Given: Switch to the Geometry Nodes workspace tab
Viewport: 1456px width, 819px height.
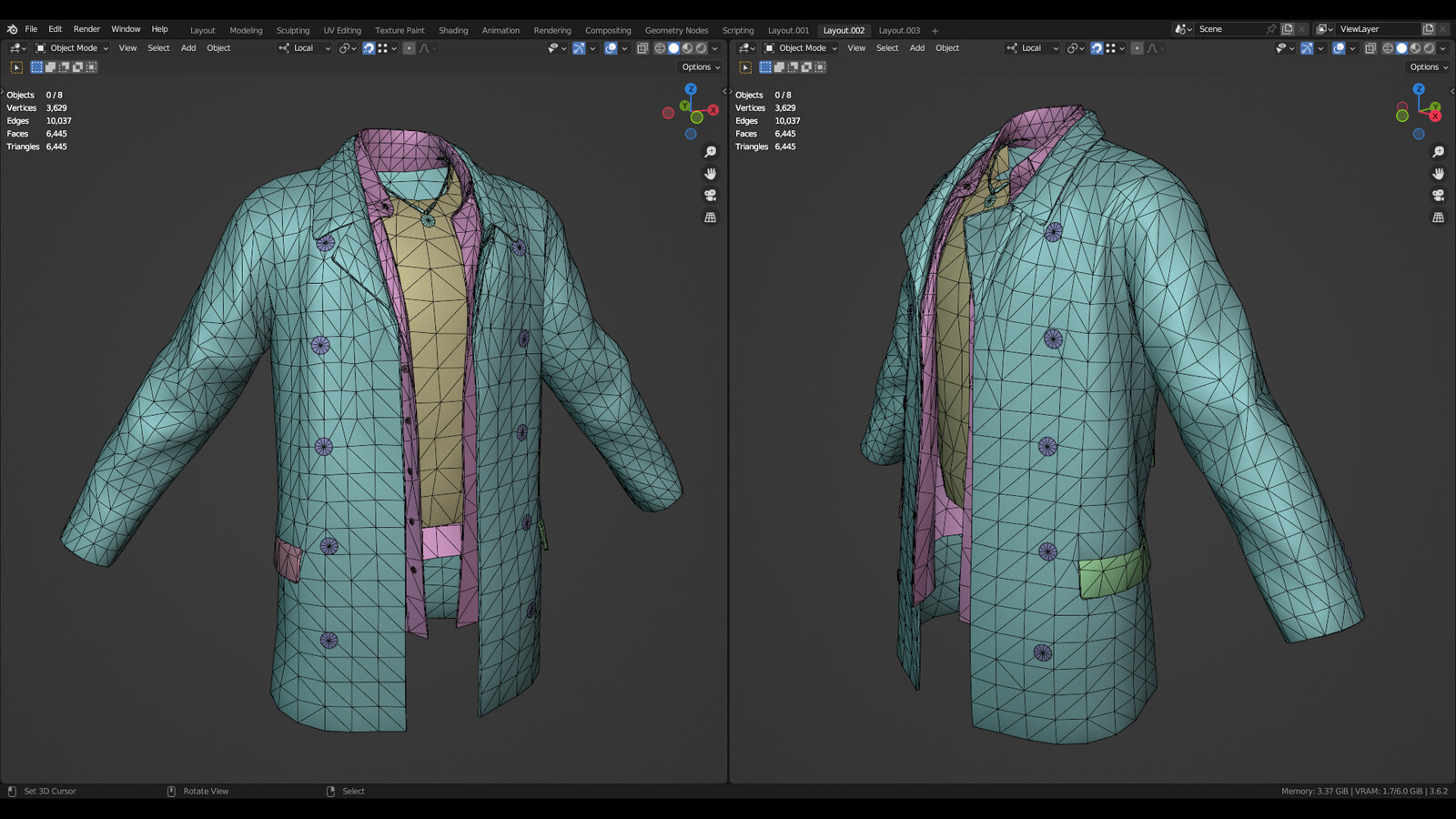Looking at the screenshot, I should pyautogui.click(x=676, y=30).
